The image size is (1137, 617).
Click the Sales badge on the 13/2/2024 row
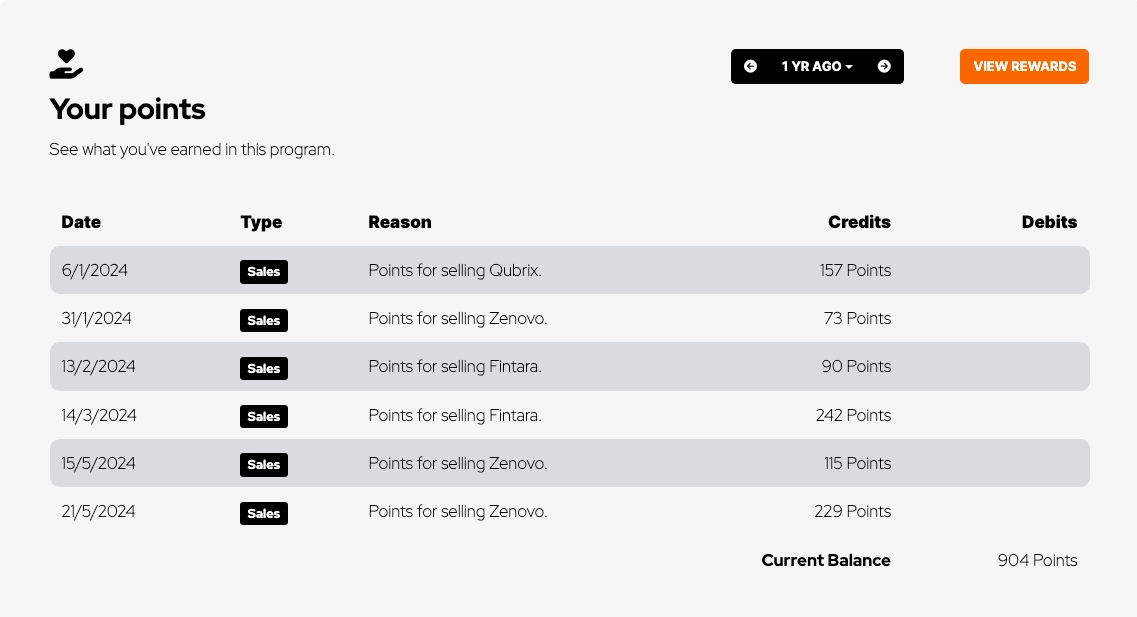(x=264, y=368)
